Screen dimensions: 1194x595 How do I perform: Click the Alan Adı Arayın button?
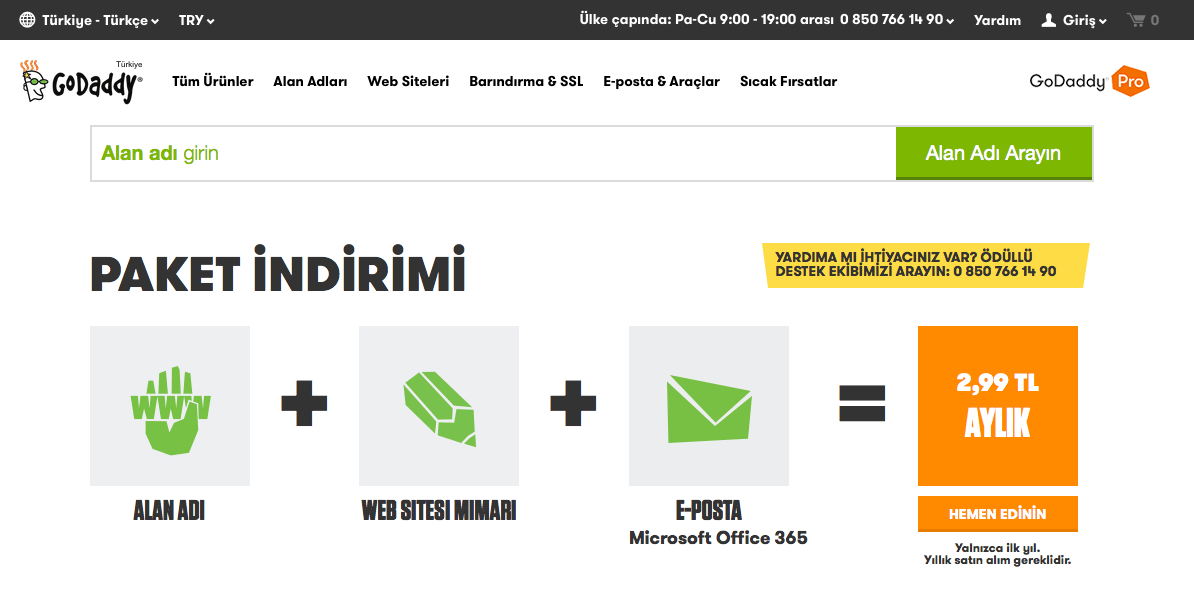(994, 153)
